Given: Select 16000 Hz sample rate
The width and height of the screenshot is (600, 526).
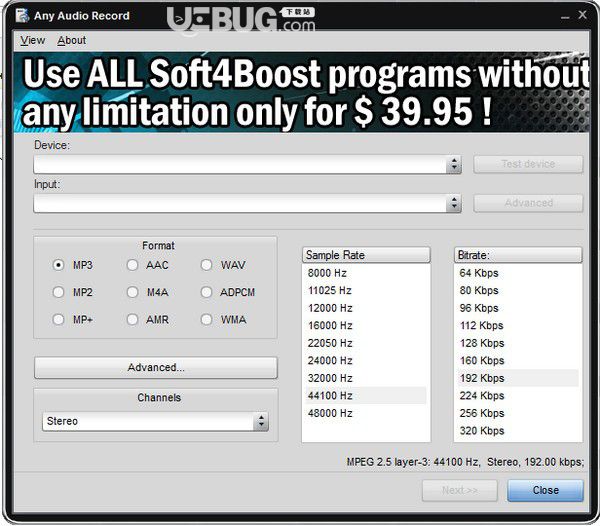Looking at the screenshot, I should tap(366, 326).
